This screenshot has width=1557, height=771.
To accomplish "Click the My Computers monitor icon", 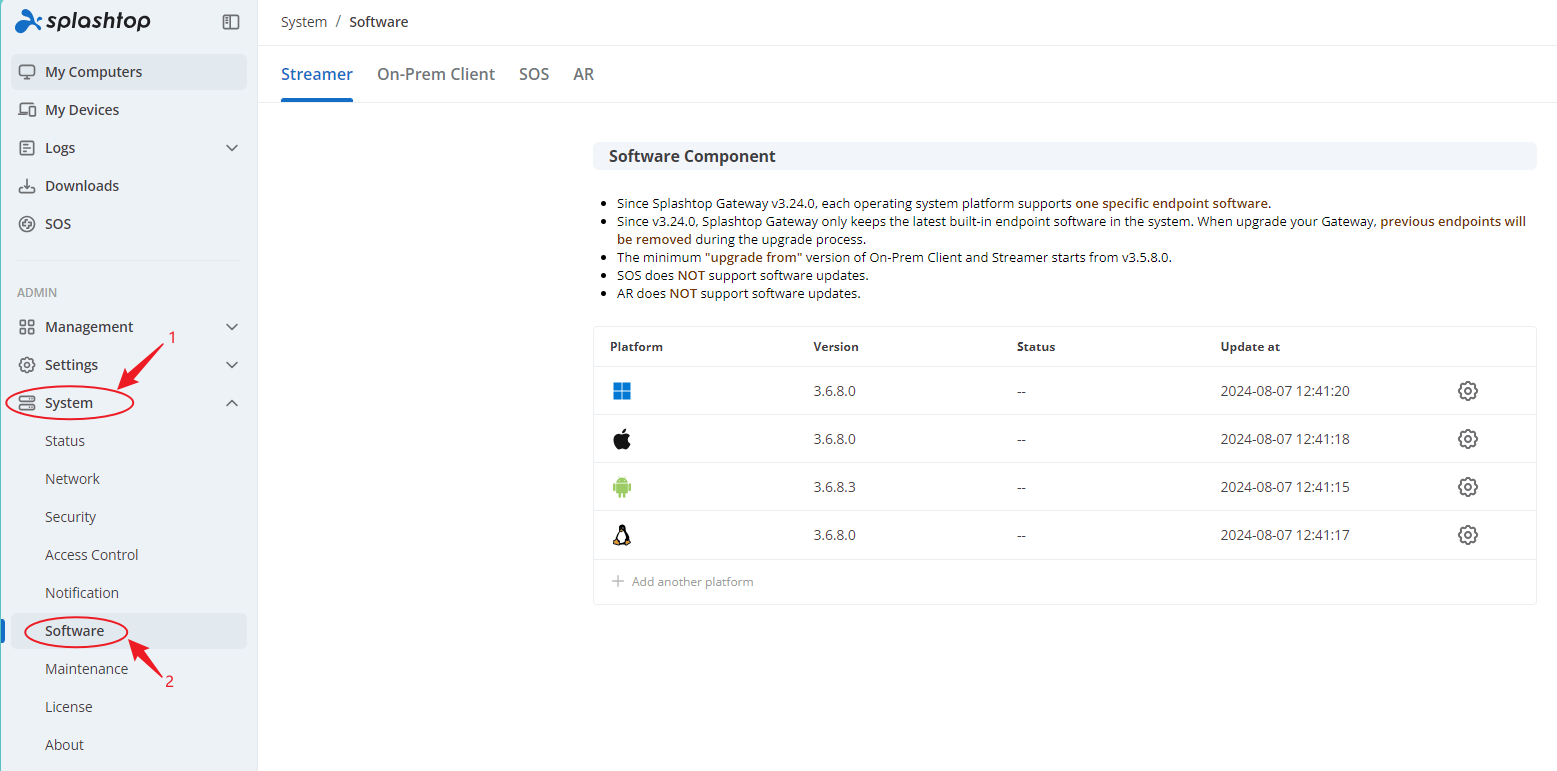I will (27, 72).
